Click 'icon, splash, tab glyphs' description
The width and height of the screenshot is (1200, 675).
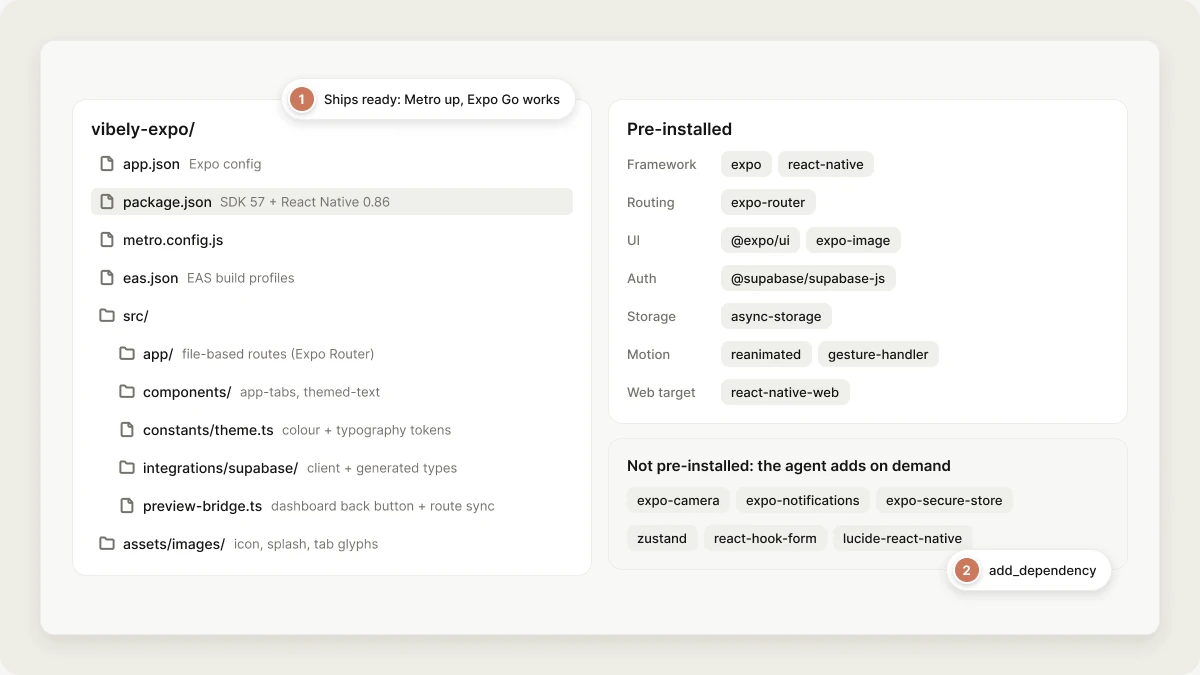click(306, 544)
